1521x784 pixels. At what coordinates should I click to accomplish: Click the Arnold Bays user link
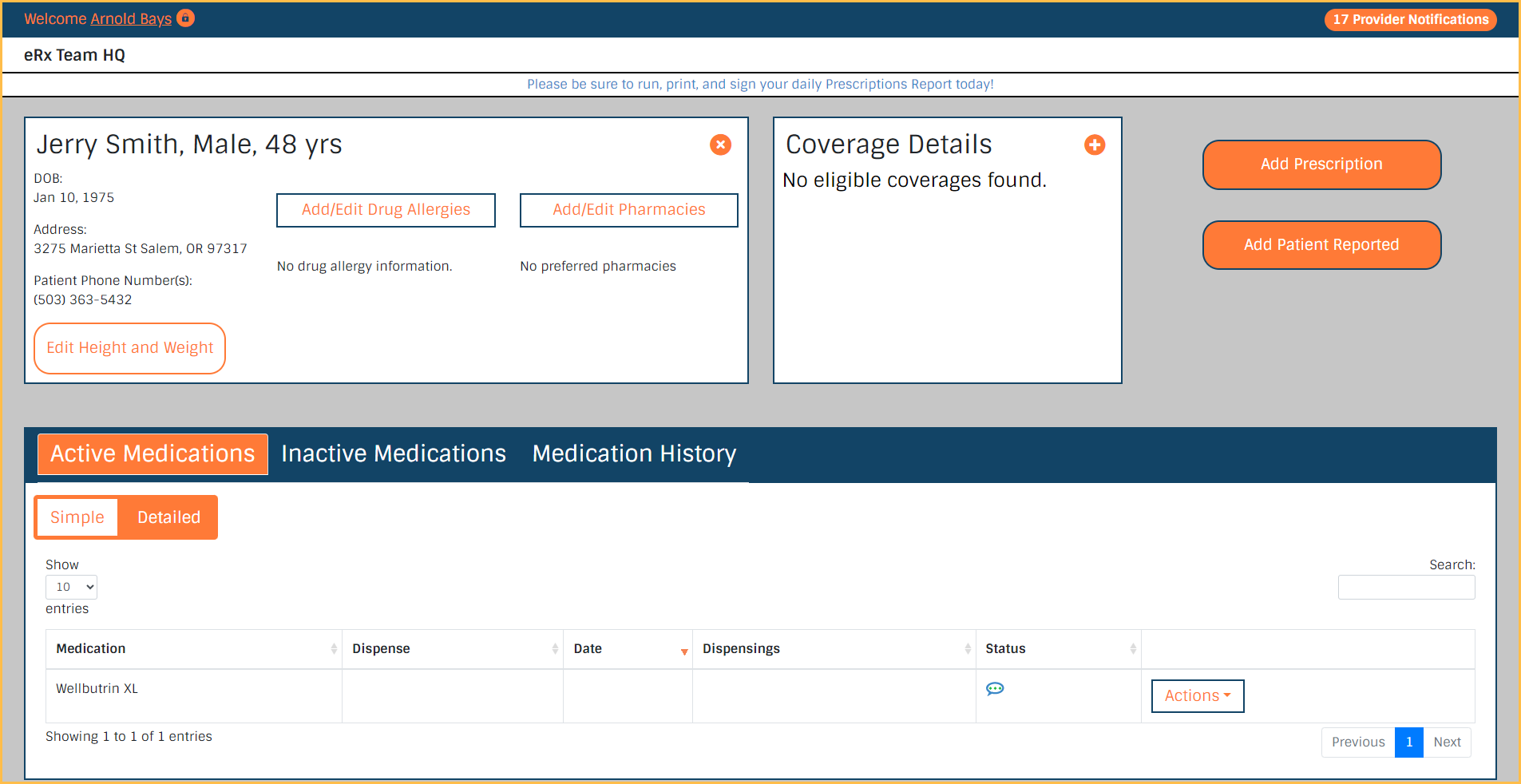(x=131, y=18)
